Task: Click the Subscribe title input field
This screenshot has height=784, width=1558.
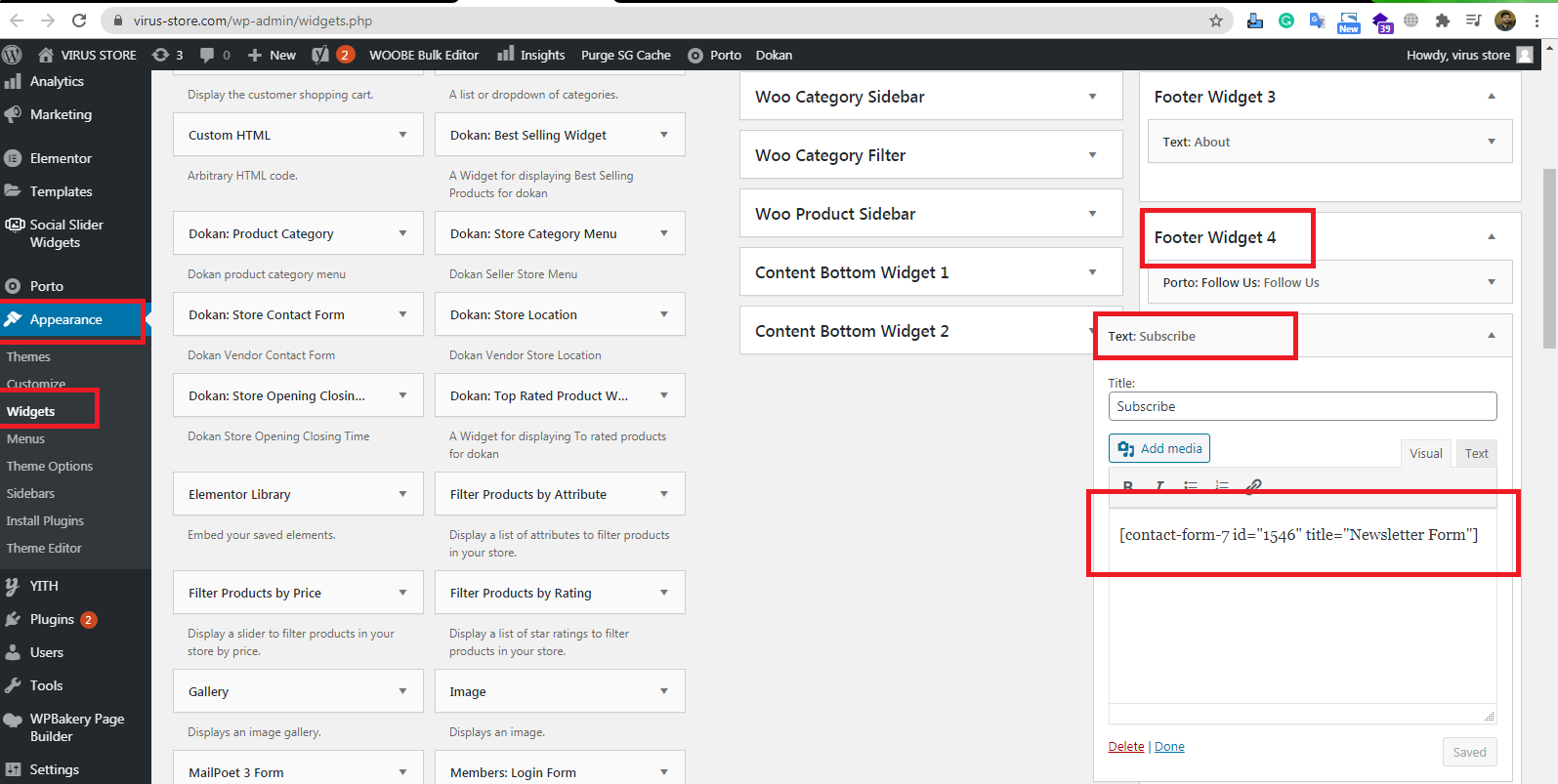Action: (1302, 406)
